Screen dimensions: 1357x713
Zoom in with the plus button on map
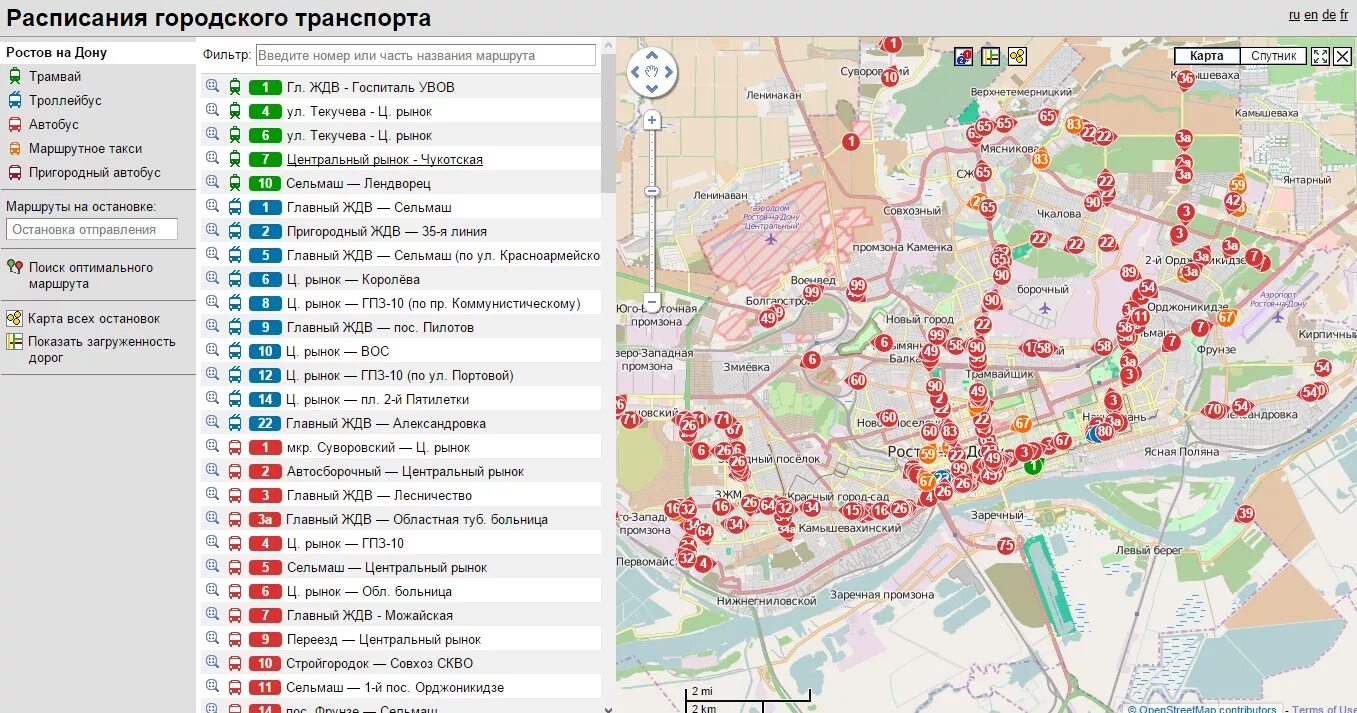(x=652, y=120)
